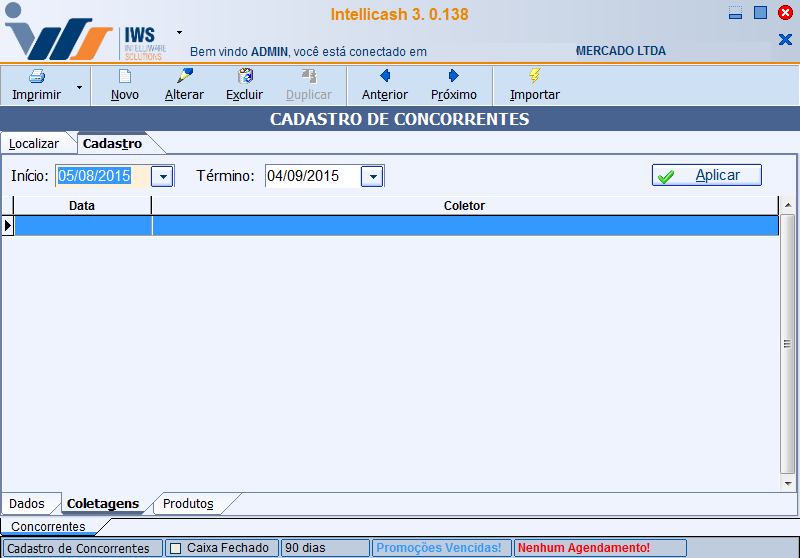Click the Importar lightning icon
This screenshot has height=558, width=800.
coord(534,77)
